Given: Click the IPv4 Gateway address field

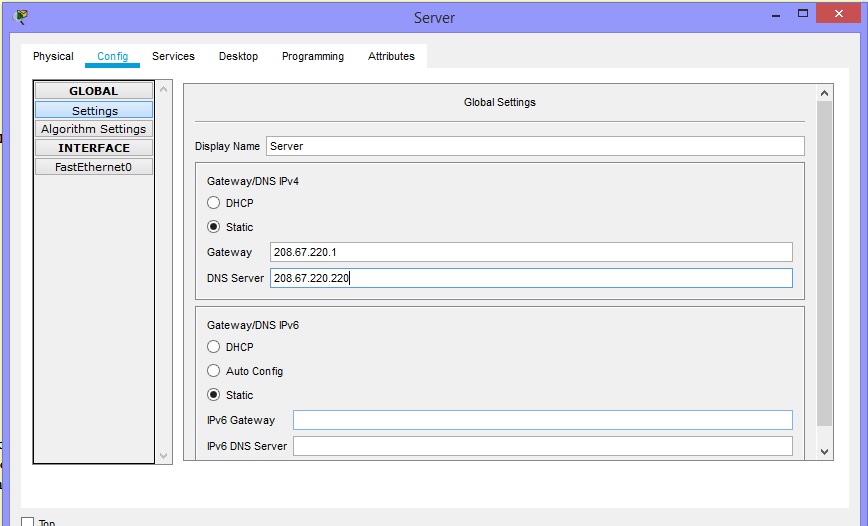Looking at the screenshot, I should coord(530,252).
